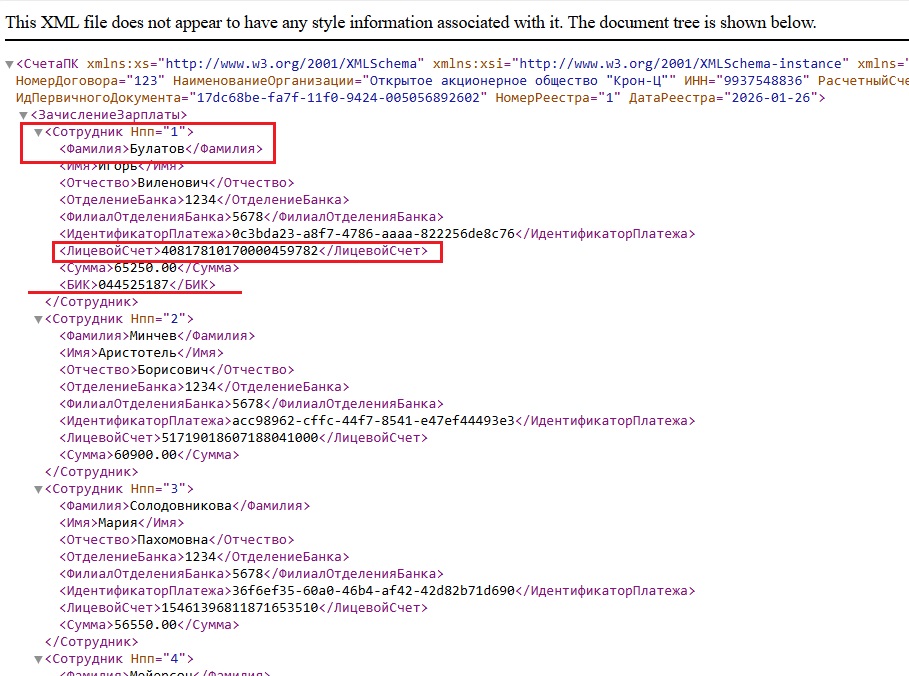Collapse the Сотрудник Нпп="1" node
This screenshot has height=676, width=909.
[x=39, y=132]
